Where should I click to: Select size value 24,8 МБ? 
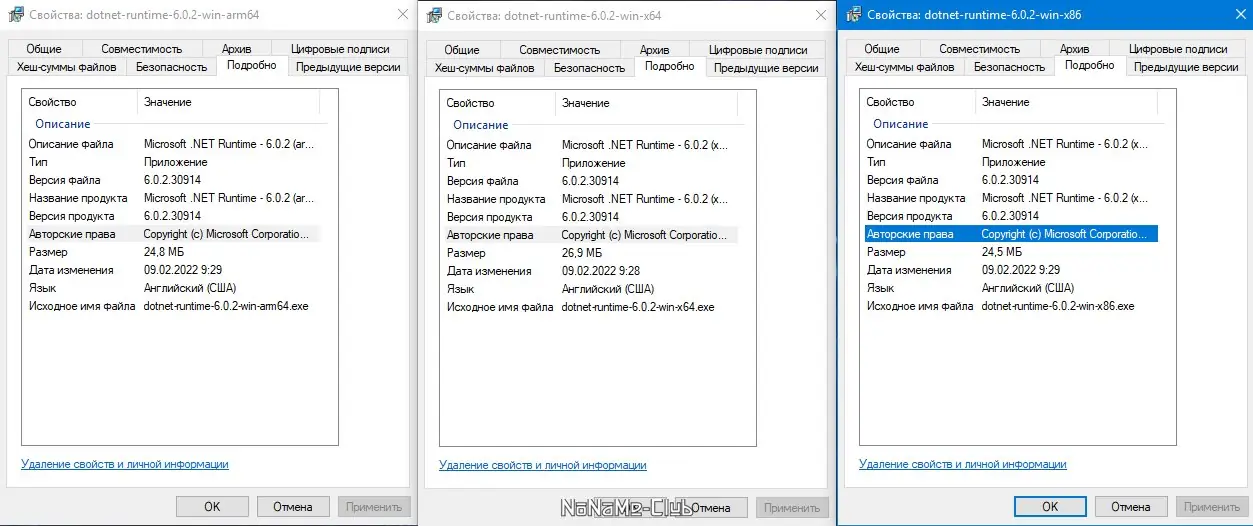164,252
